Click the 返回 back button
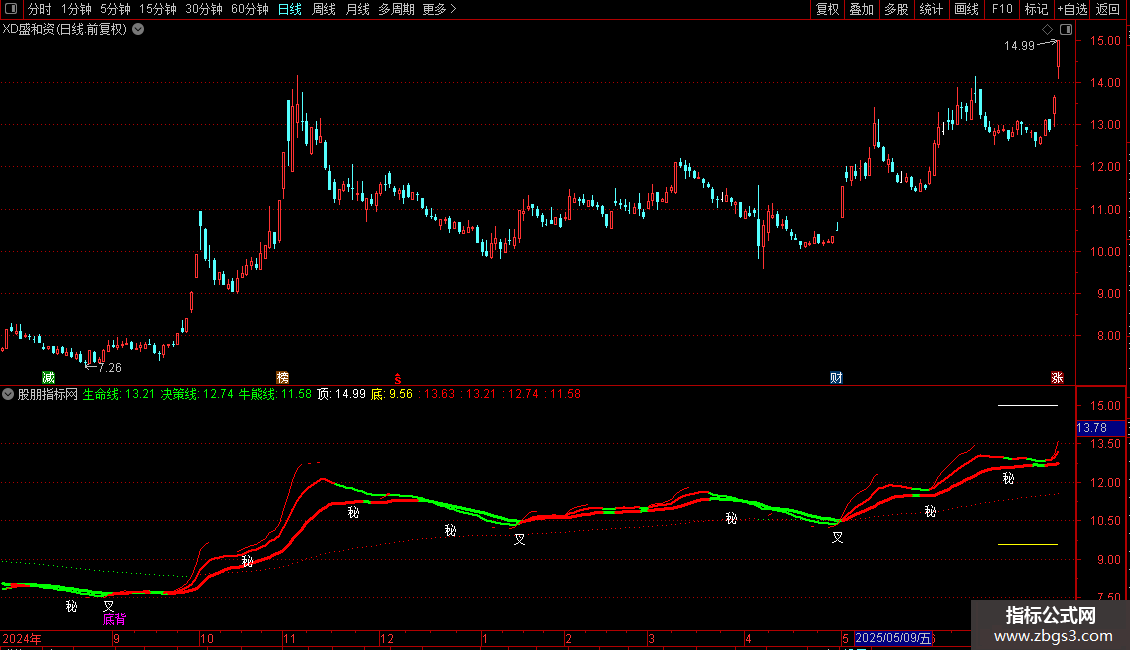Image resolution: width=1130 pixels, height=650 pixels. (1108, 9)
